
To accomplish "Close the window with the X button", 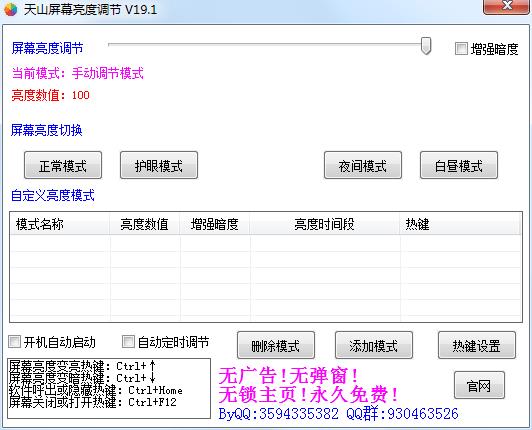I will (x=507, y=6).
